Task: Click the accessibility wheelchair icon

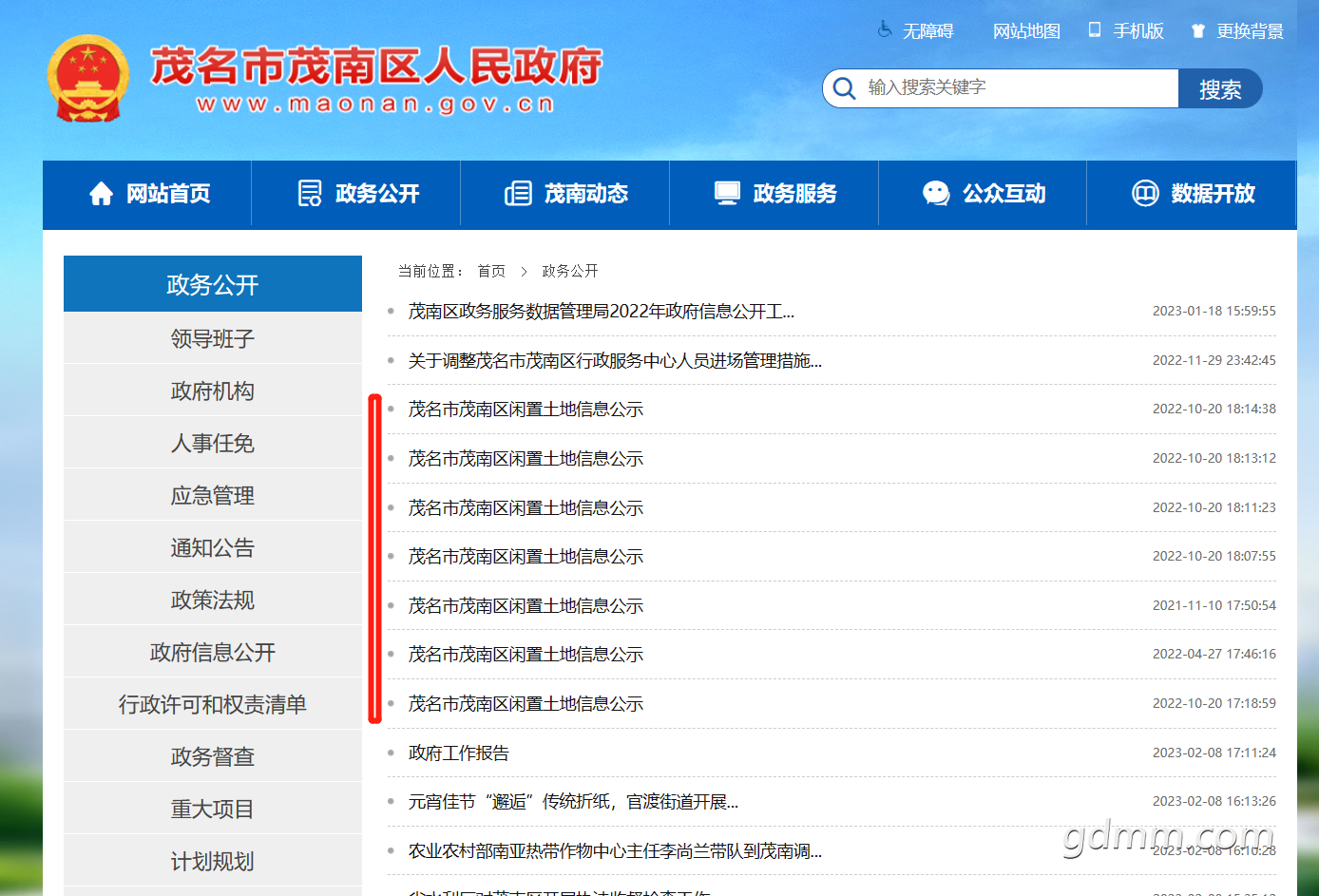Action: (x=885, y=30)
